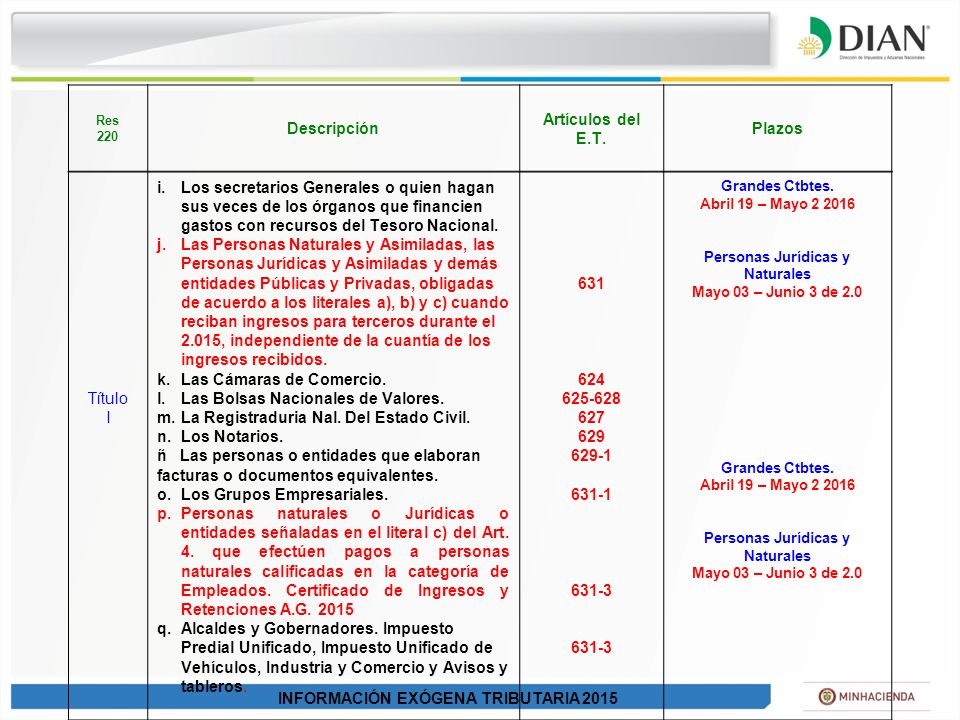Viewport: 960px width, 720px height.
Task: Select item i. about secretarios Generales
Action: tap(328, 206)
